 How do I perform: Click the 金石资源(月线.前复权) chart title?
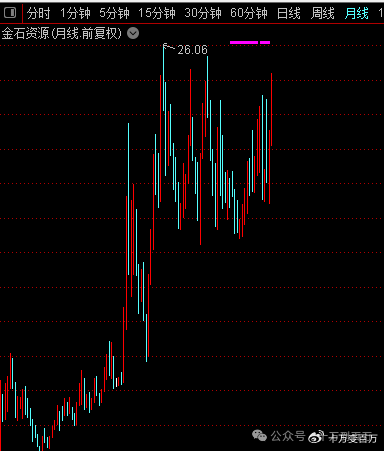62,33
